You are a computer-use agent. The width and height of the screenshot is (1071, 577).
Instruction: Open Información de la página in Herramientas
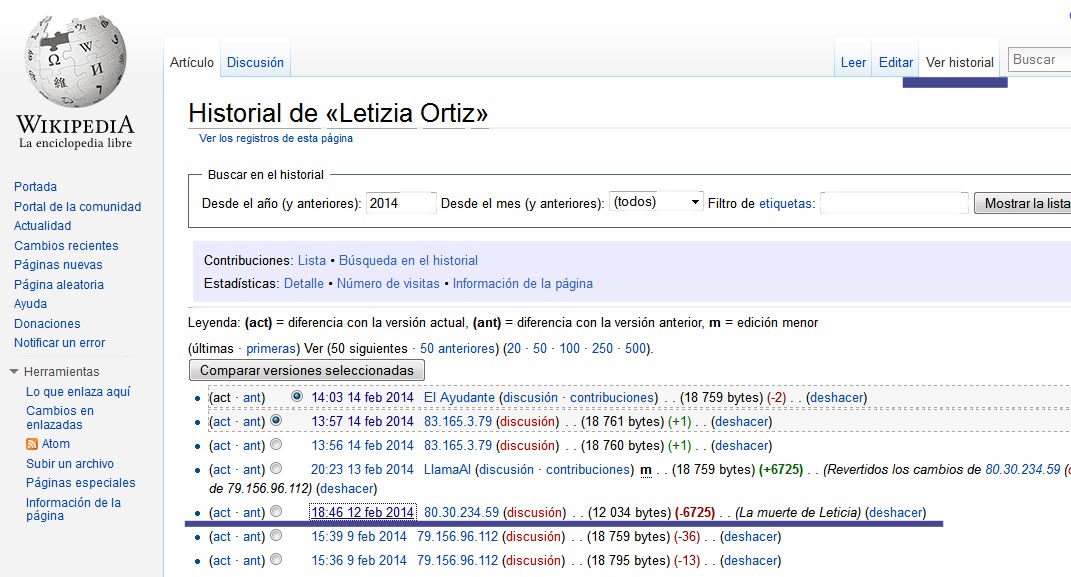(73, 509)
